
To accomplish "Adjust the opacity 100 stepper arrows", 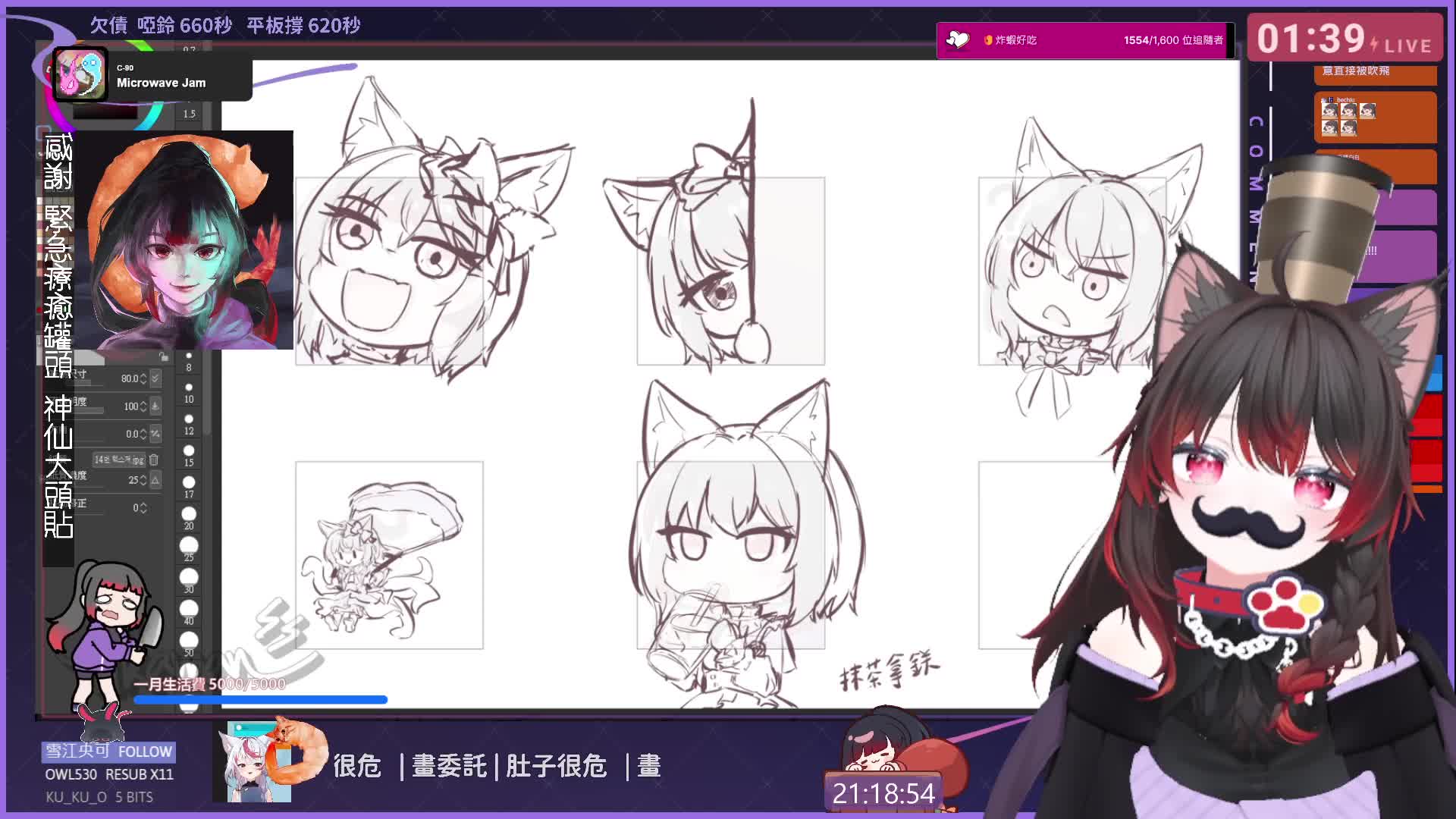I will click(x=143, y=406).
